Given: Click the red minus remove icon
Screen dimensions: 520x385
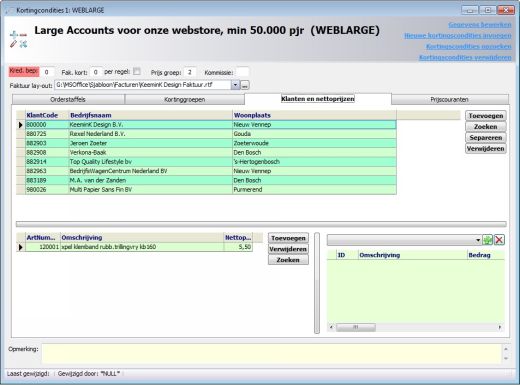Looking at the screenshot, I should click(23, 35).
